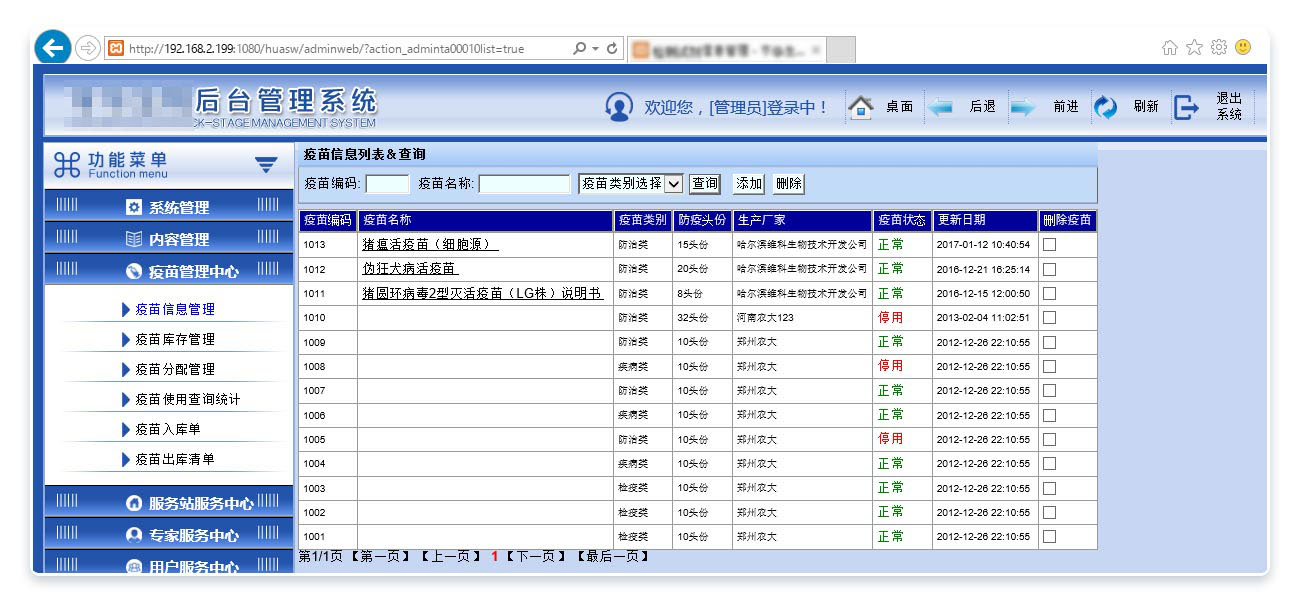This screenshot has width=1300, height=608.
Task: Click the browser forward arrow button
Action: coord(88,48)
